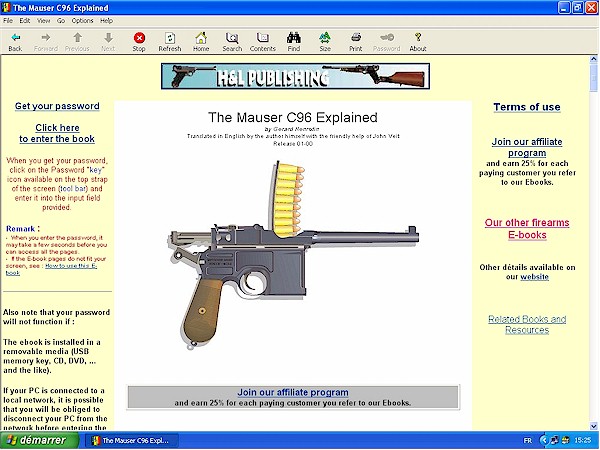
Task: Click the "Remark :" heading text
Action: coord(23,229)
